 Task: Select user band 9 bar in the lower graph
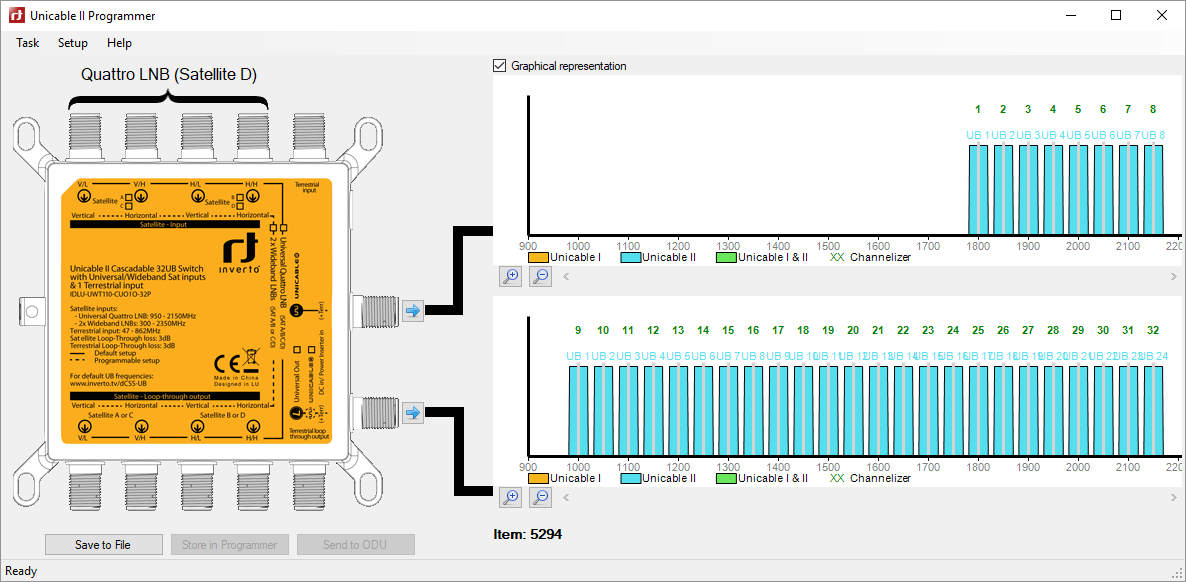click(x=578, y=410)
